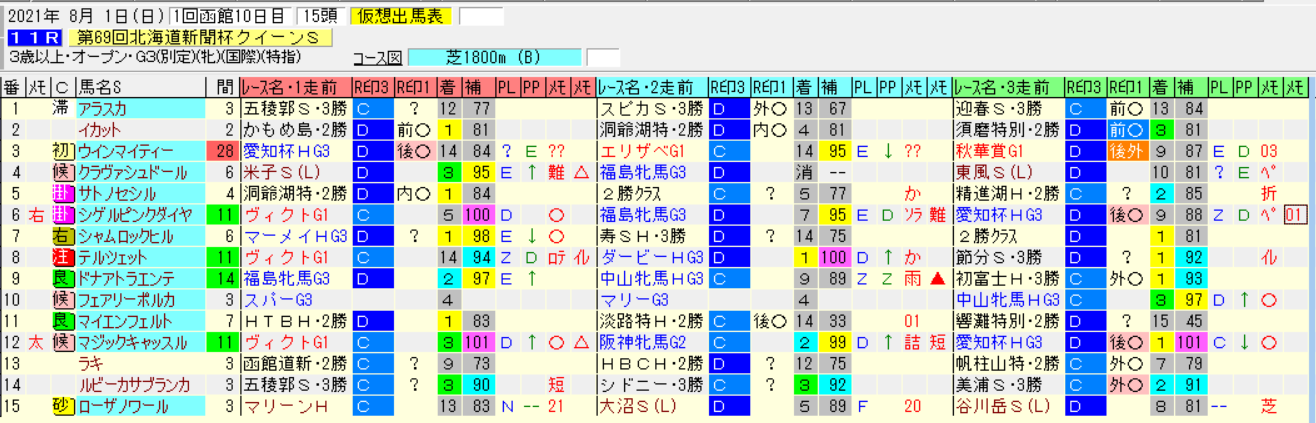Click the レース名・3走前 column header
Image resolution: width=1316 pixels, height=423 pixels.
(x=1007, y=87)
